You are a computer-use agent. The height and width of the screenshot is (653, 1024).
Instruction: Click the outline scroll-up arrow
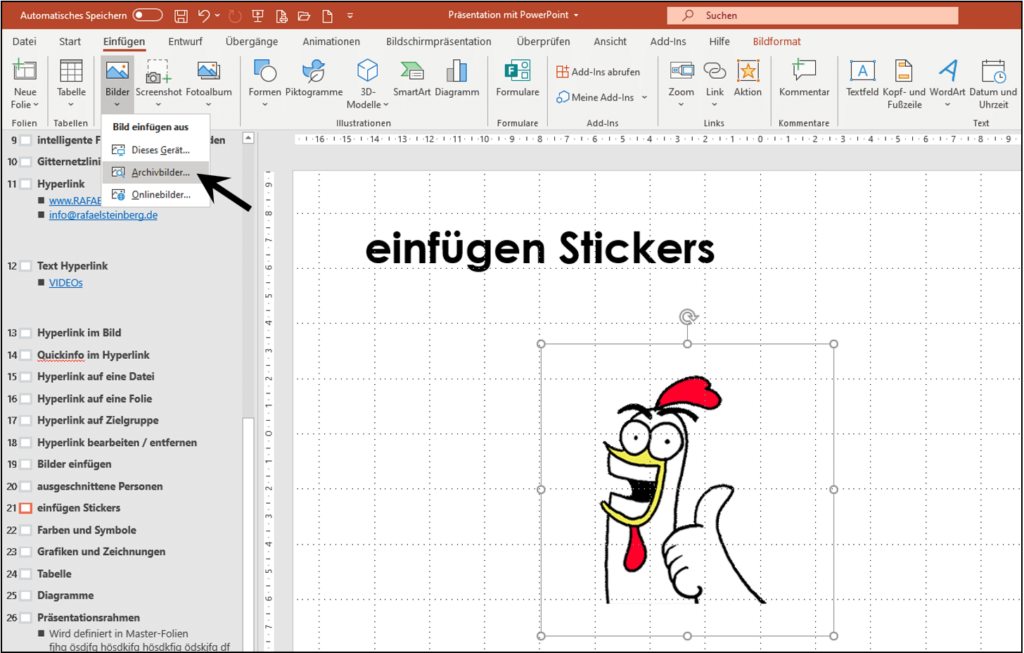coord(248,138)
